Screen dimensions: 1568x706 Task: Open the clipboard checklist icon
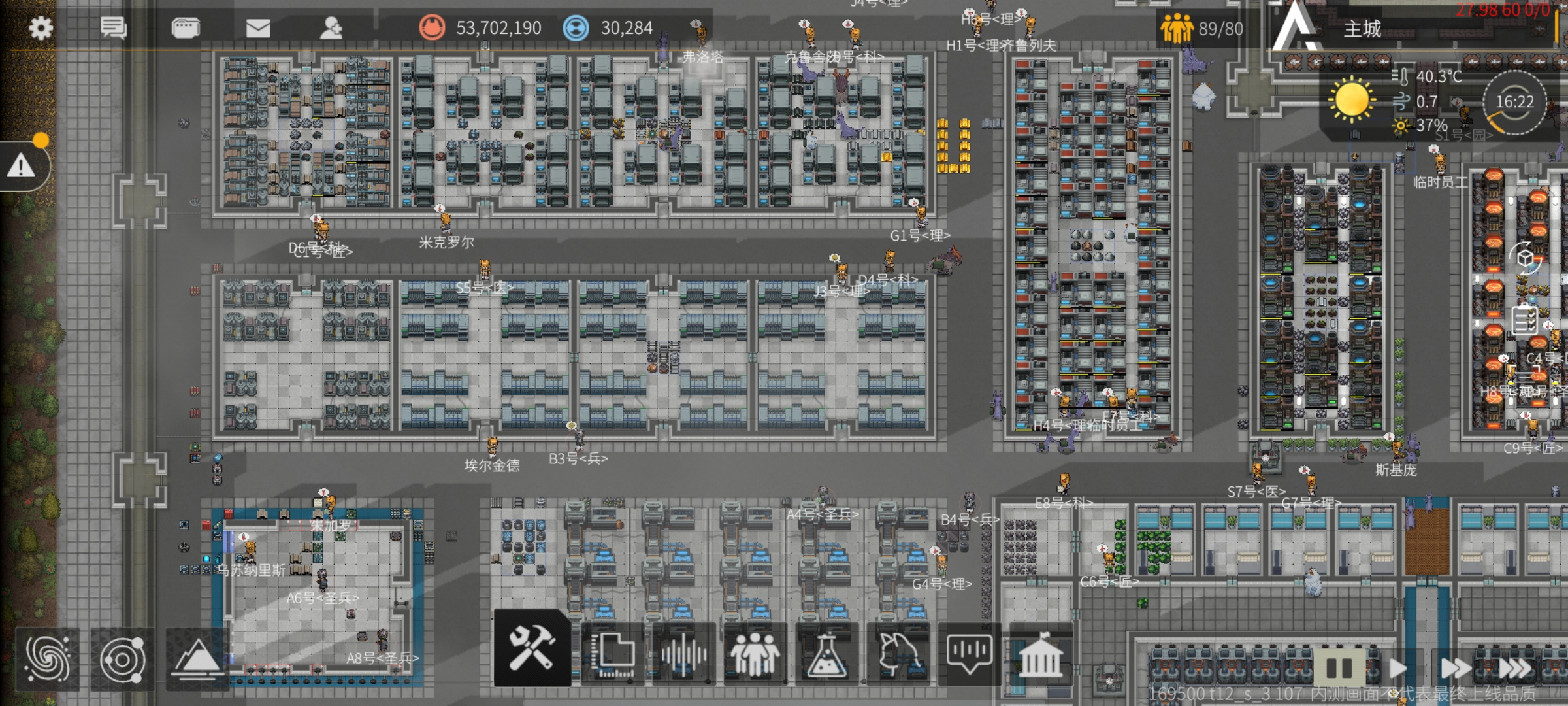click(x=1525, y=320)
